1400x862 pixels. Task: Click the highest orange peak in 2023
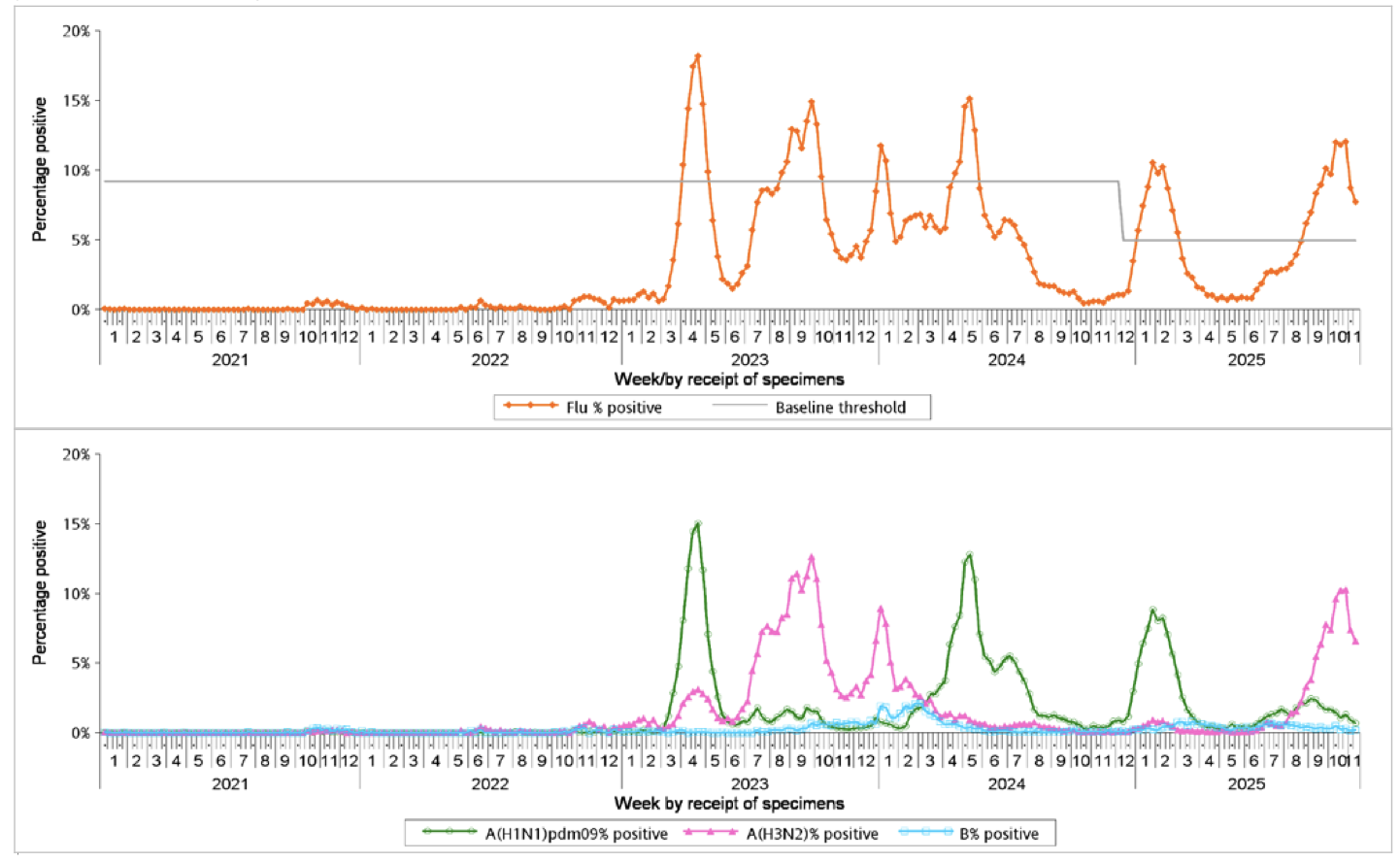pyautogui.click(x=697, y=57)
